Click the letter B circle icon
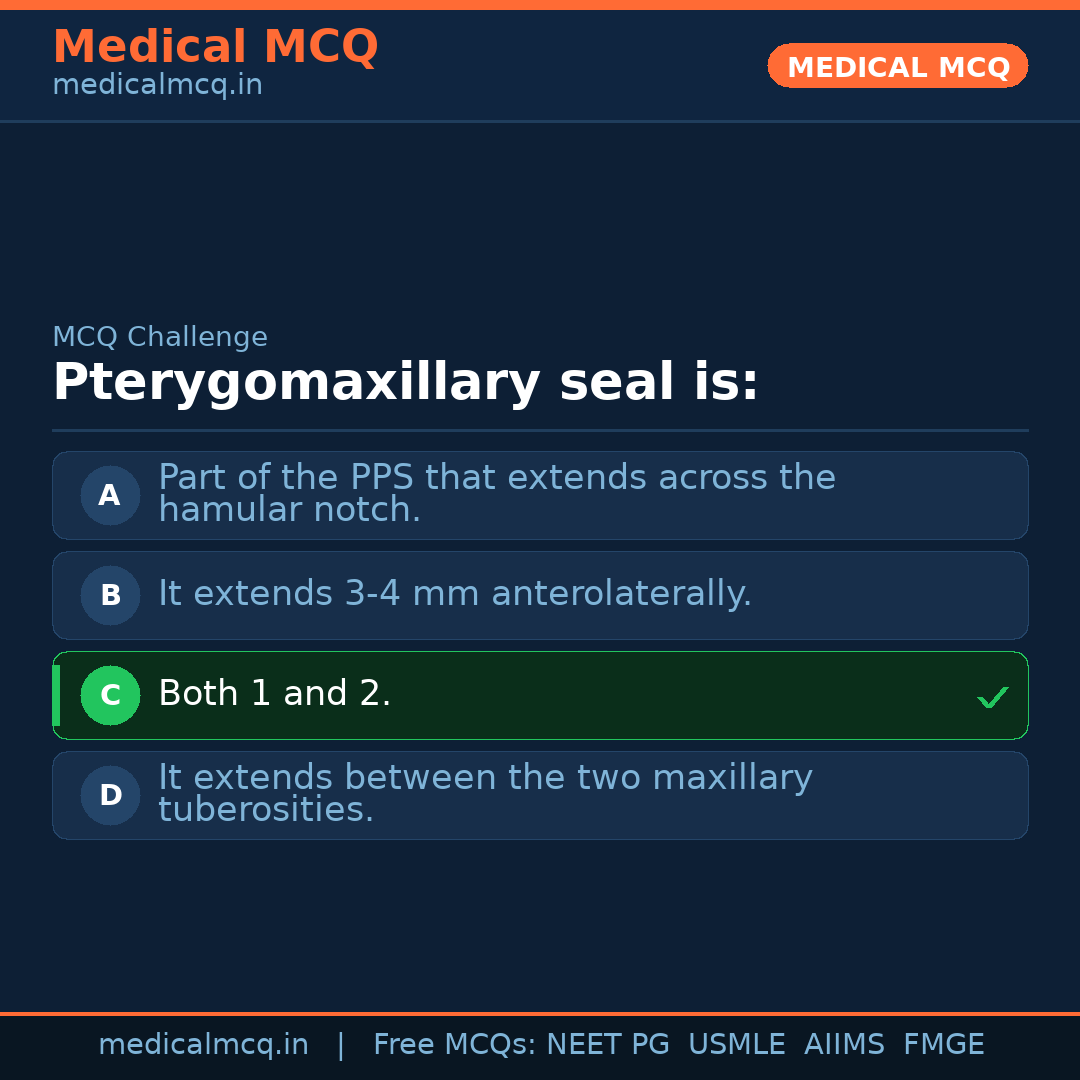Image resolution: width=1080 pixels, height=1080 pixels. pyautogui.click(x=110, y=595)
